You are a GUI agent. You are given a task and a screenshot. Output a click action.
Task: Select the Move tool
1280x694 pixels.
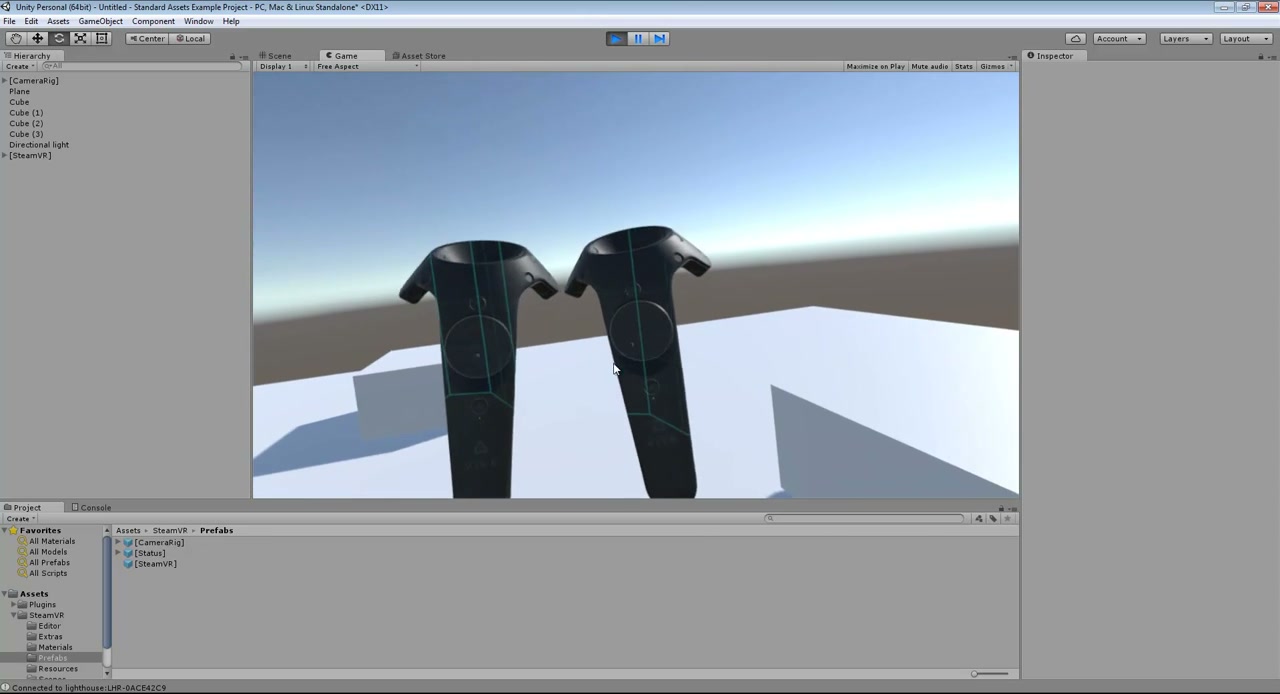(x=37, y=38)
